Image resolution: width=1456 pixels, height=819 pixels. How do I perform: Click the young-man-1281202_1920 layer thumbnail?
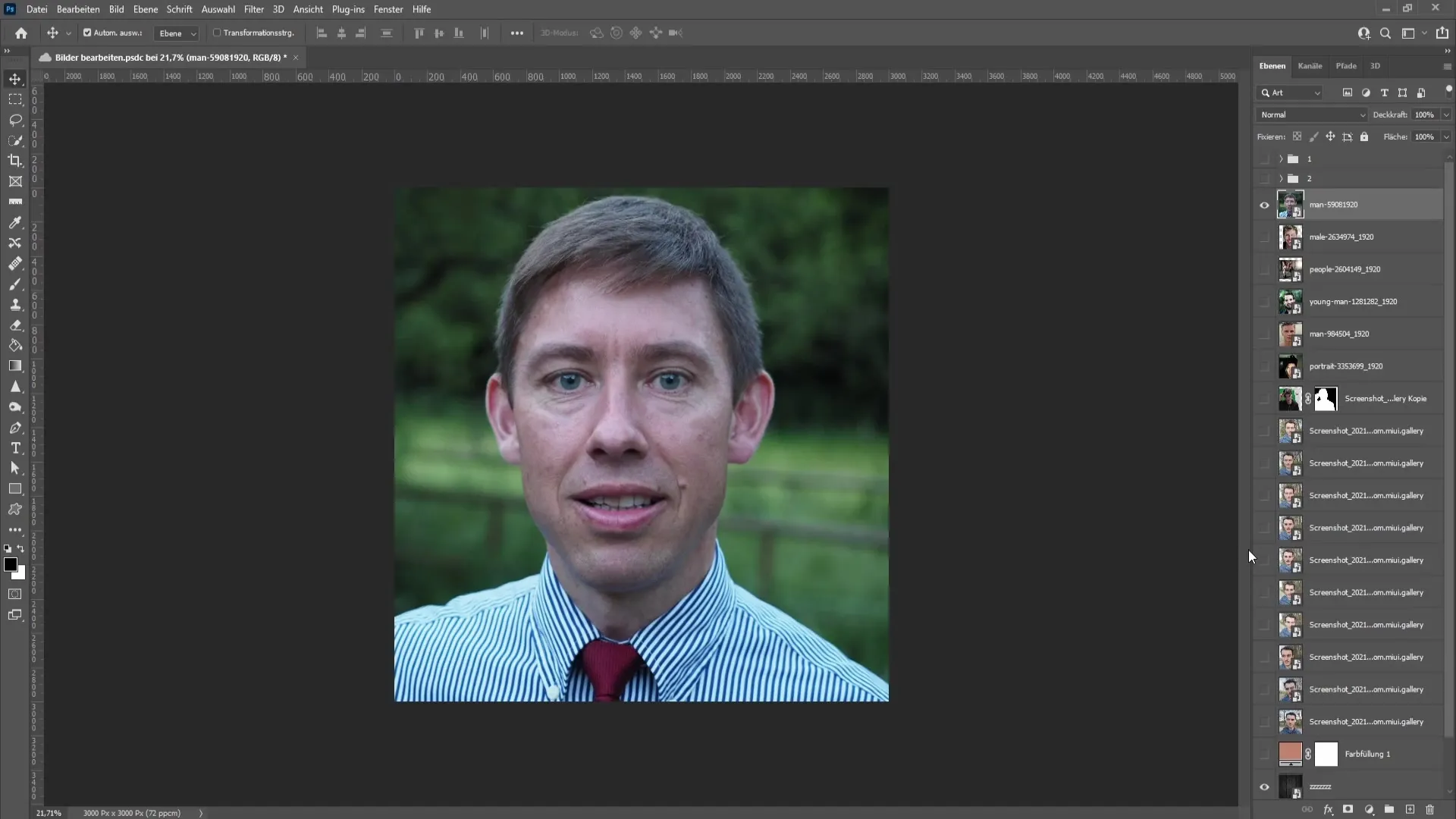[1290, 302]
